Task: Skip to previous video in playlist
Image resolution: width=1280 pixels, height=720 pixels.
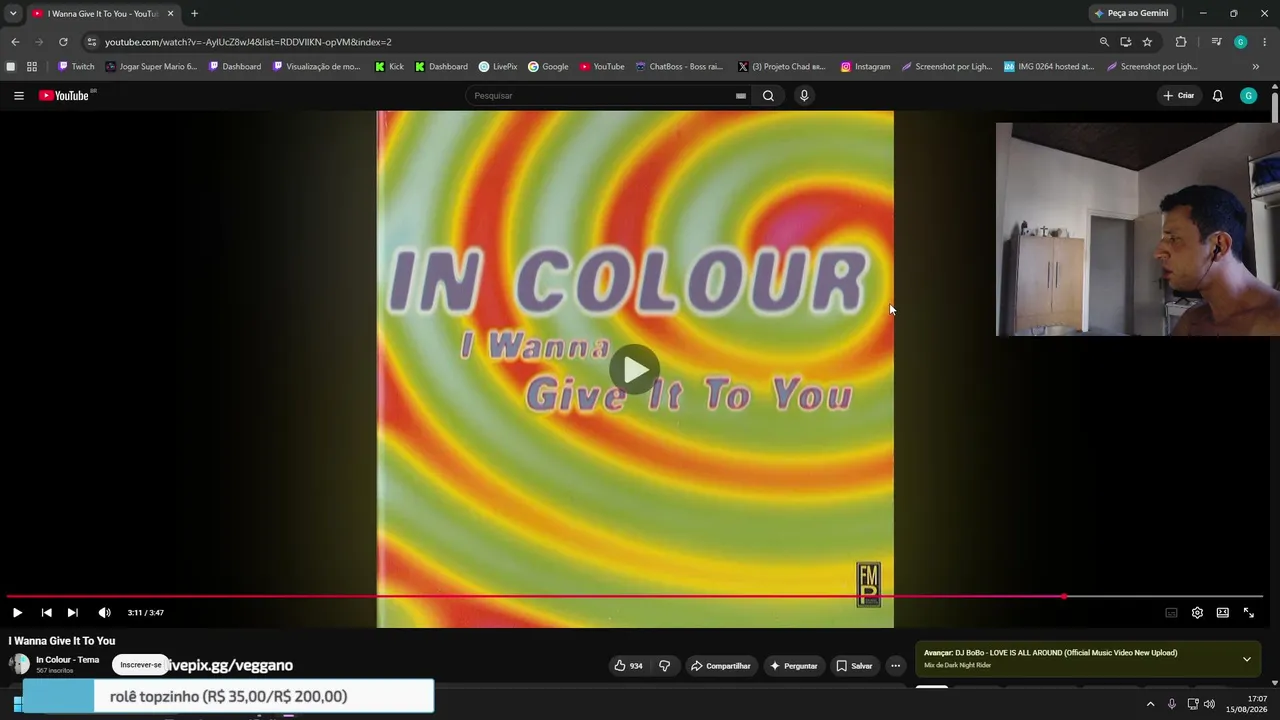Action: click(46, 613)
